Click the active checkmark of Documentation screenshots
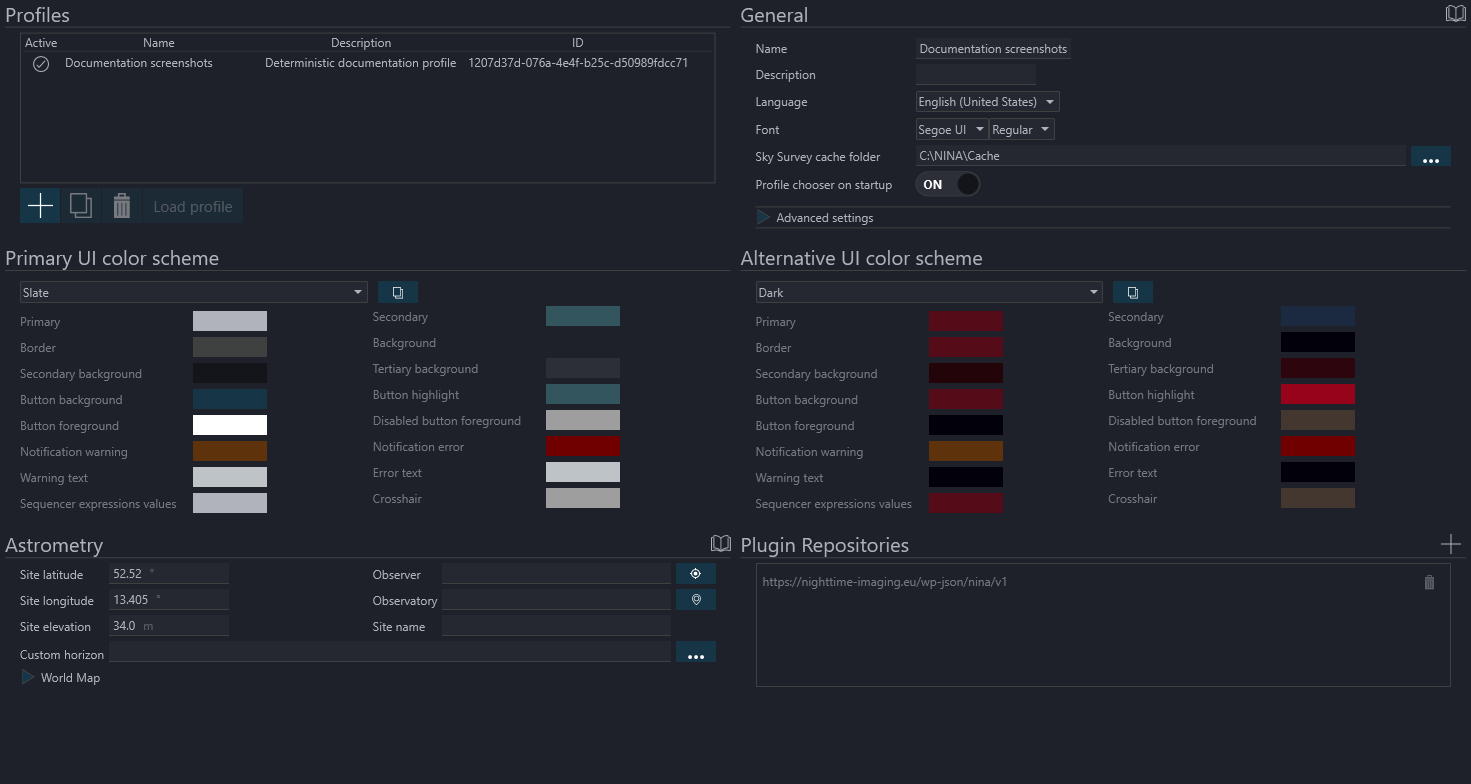 [41, 64]
